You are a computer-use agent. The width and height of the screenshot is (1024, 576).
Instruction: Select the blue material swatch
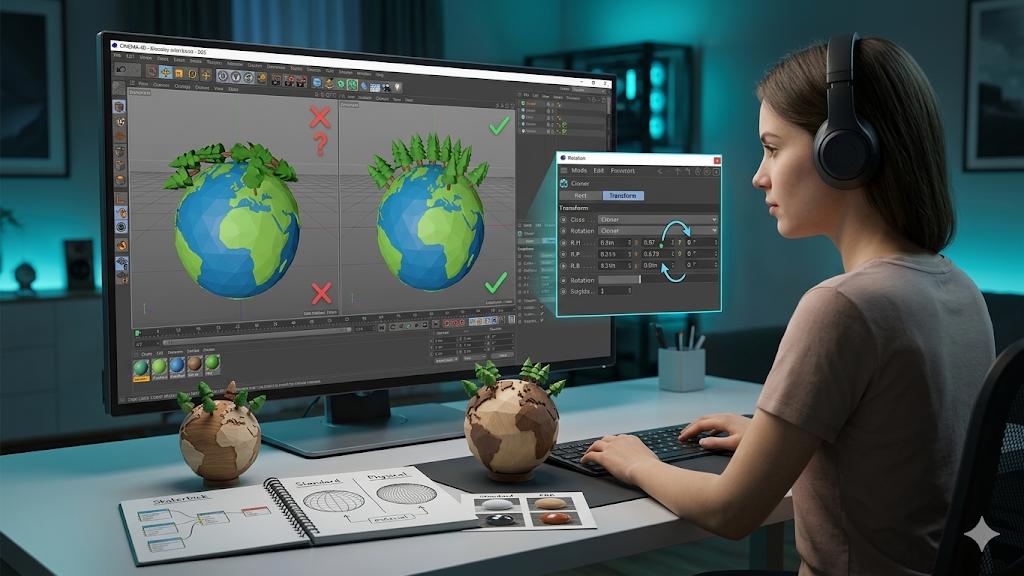tap(176, 366)
